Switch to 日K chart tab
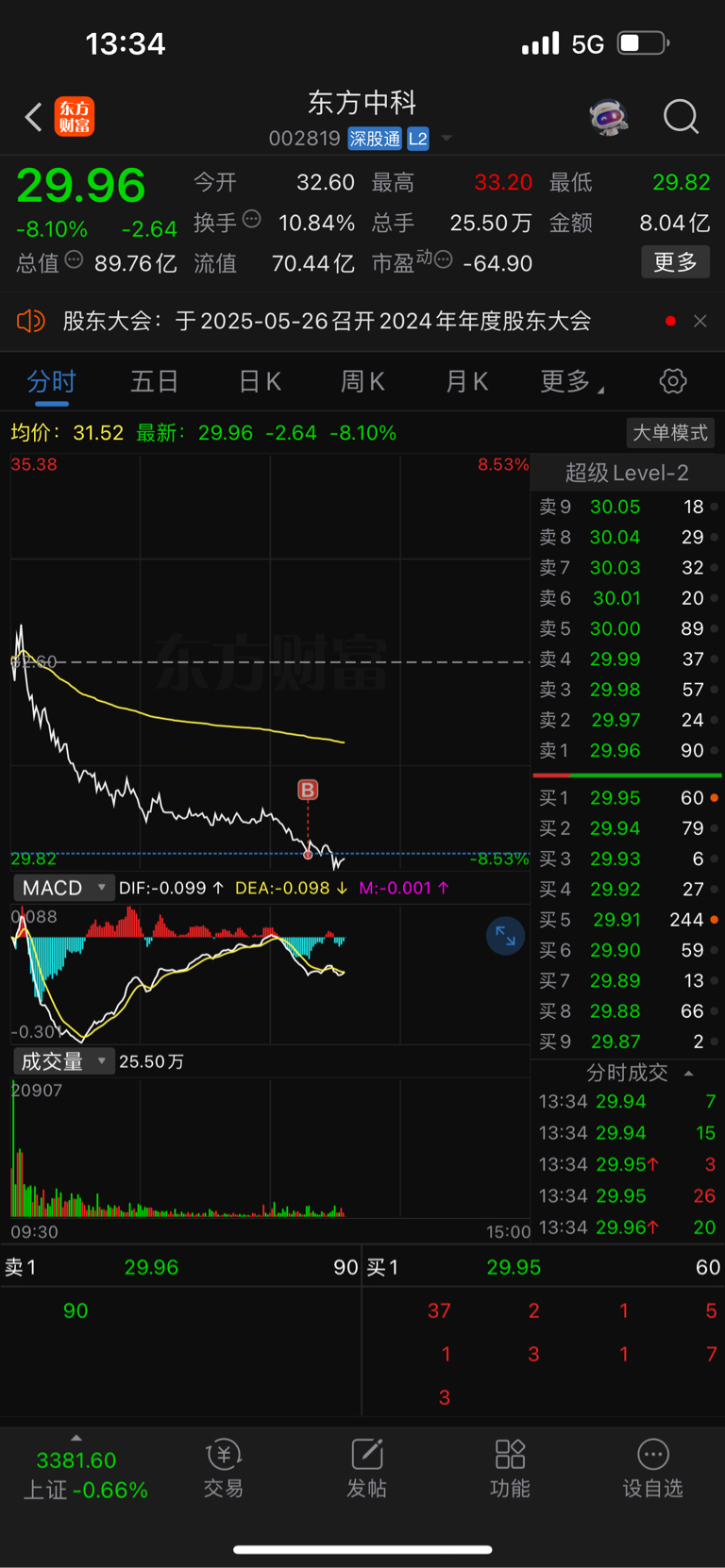The image size is (725, 1568). pyautogui.click(x=260, y=381)
